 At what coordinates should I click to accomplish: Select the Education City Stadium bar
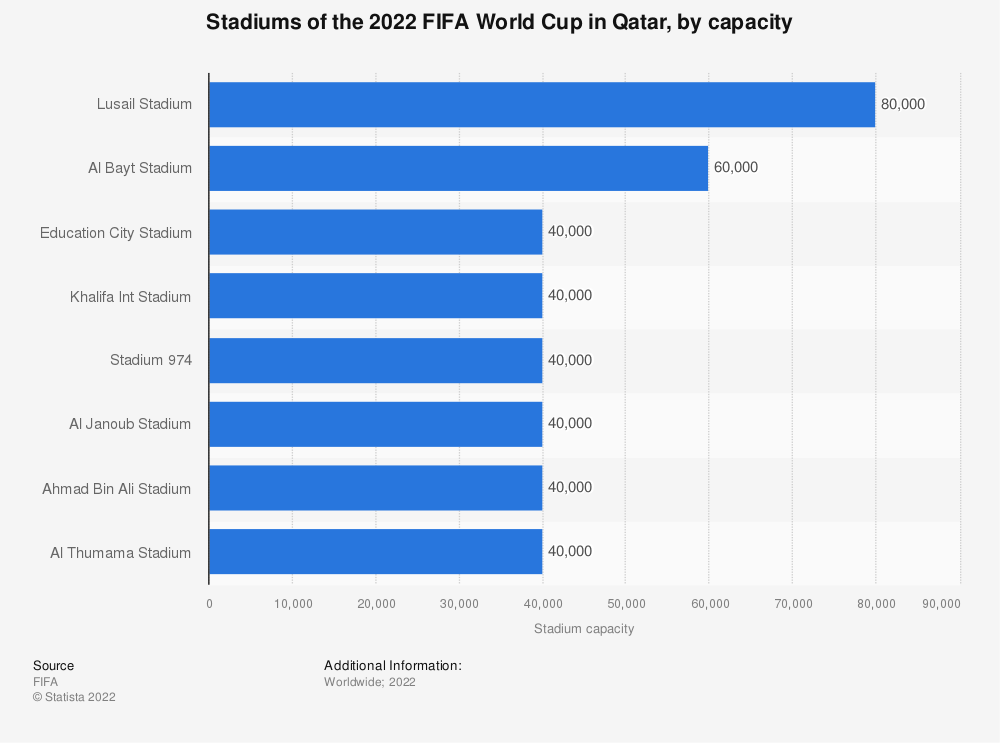coord(375,232)
